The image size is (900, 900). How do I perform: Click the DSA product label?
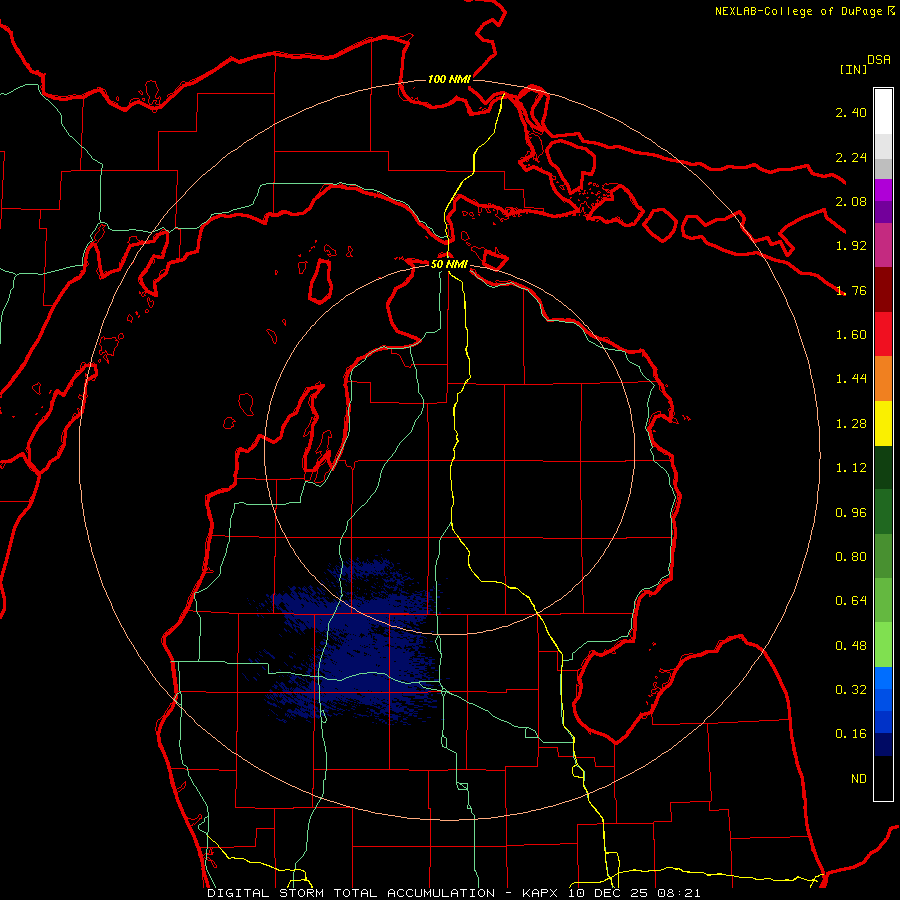[879, 60]
